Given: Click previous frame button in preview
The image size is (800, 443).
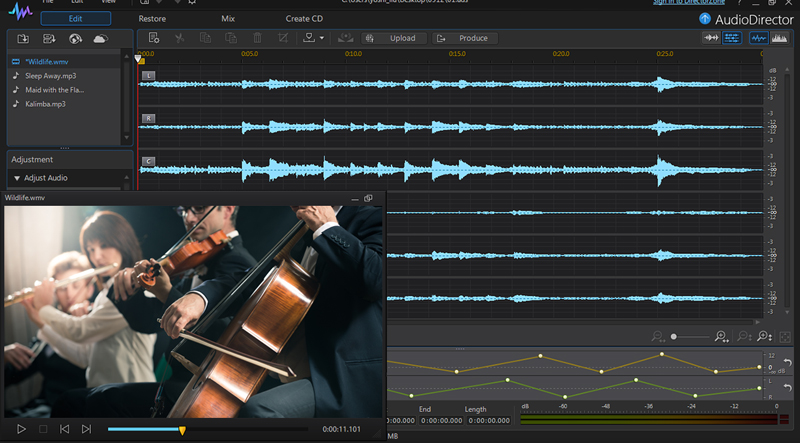Looking at the screenshot, I should (x=64, y=429).
